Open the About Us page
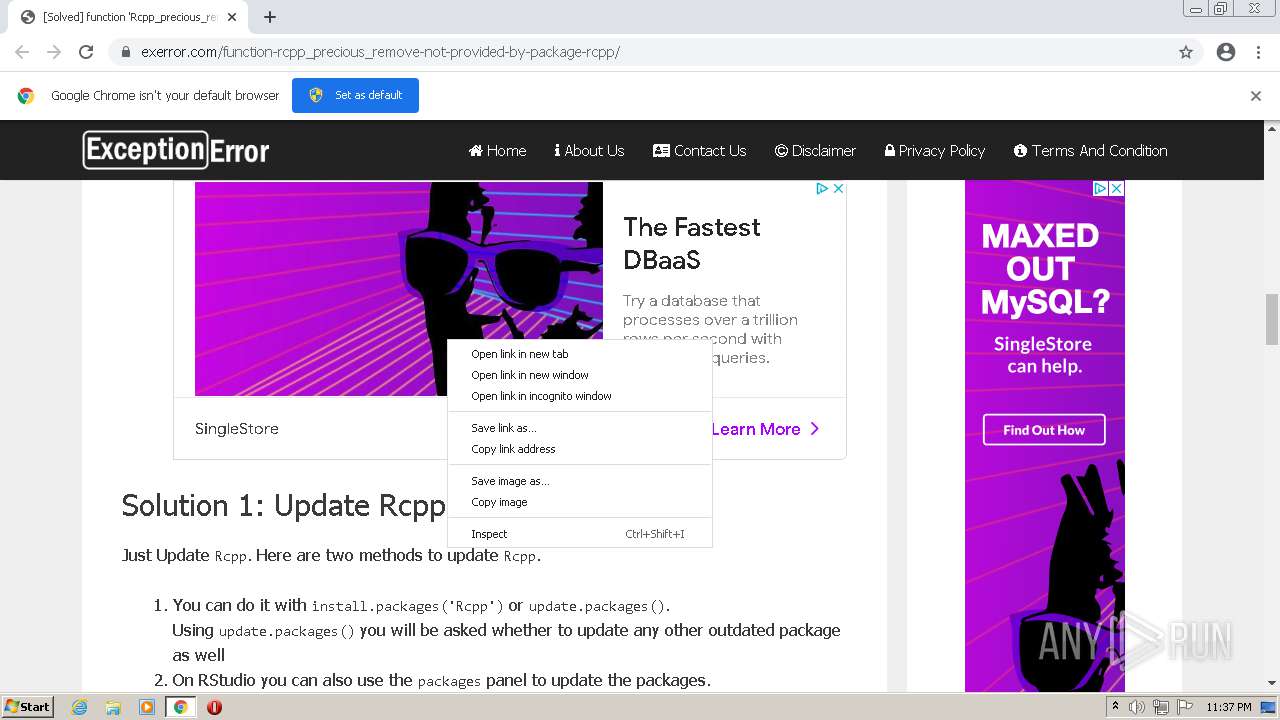The height and width of the screenshot is (720, 1280). (589, 151)
